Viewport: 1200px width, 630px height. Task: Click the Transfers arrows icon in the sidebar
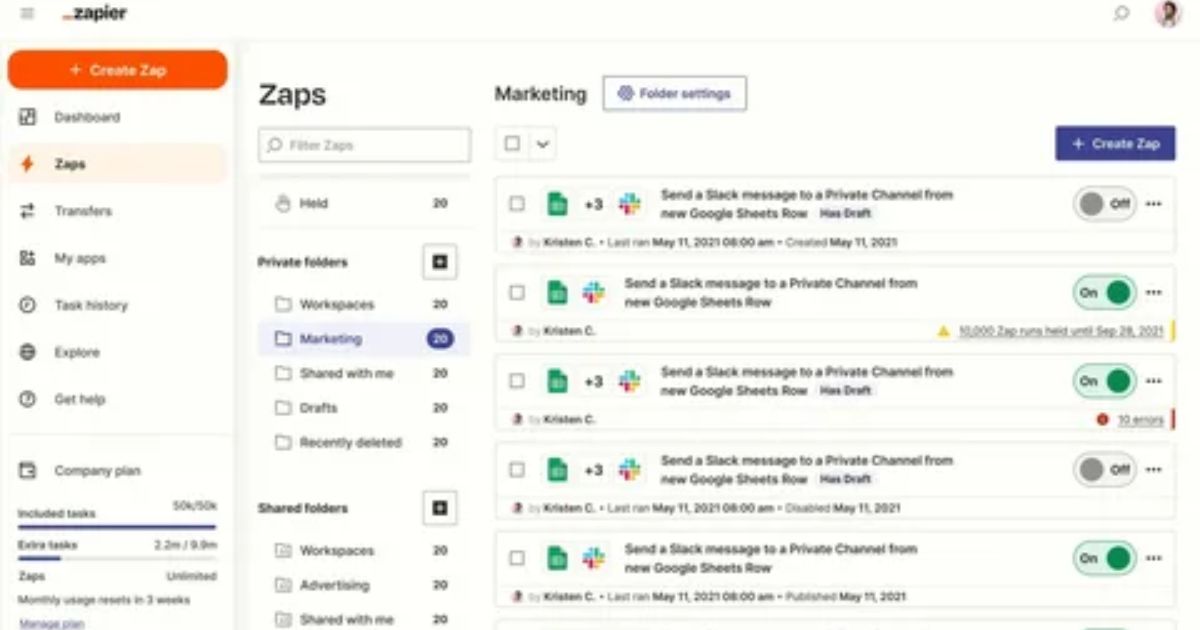[x=28, y=211]
